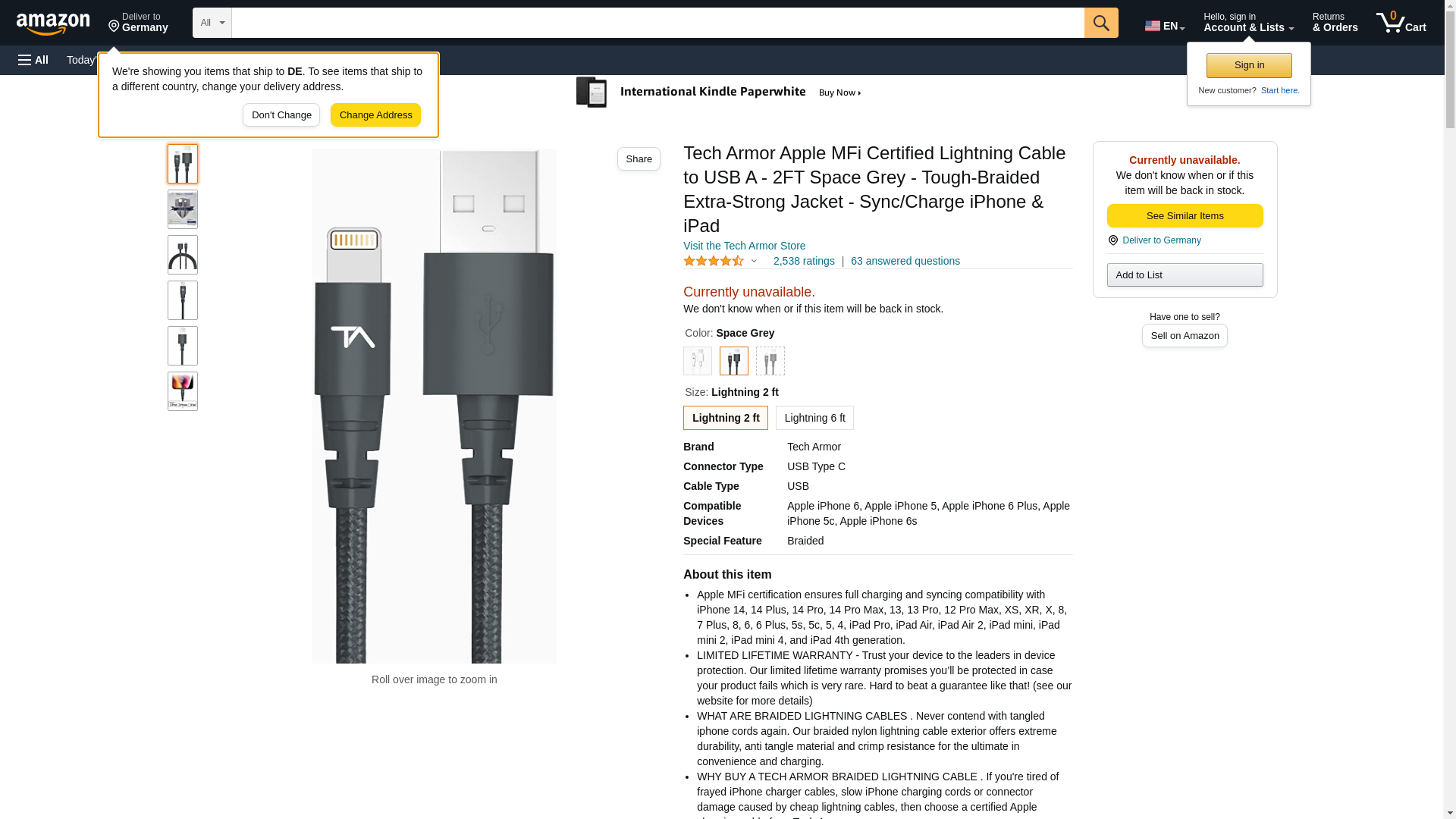Choose the silver color swatch

tap(770, 361)
